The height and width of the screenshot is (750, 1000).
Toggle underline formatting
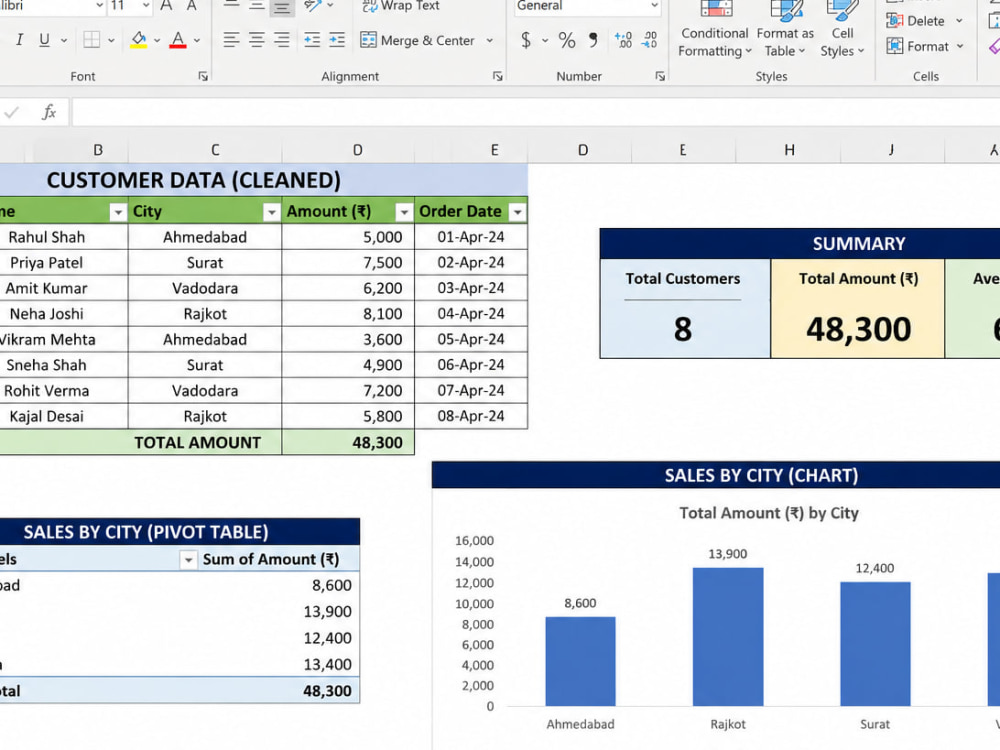pyautogui.click(x=44, y=40)
